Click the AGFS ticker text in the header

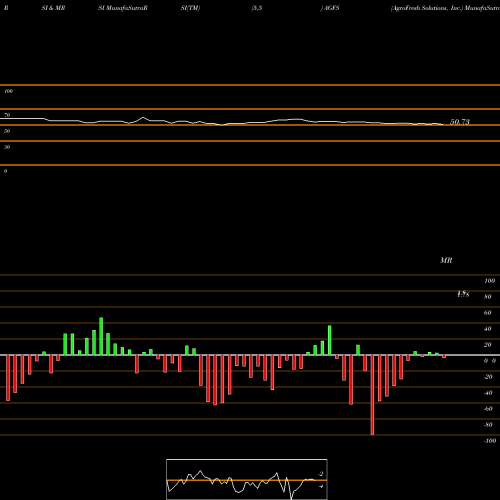pyautogui.click(x=331, y=8)
